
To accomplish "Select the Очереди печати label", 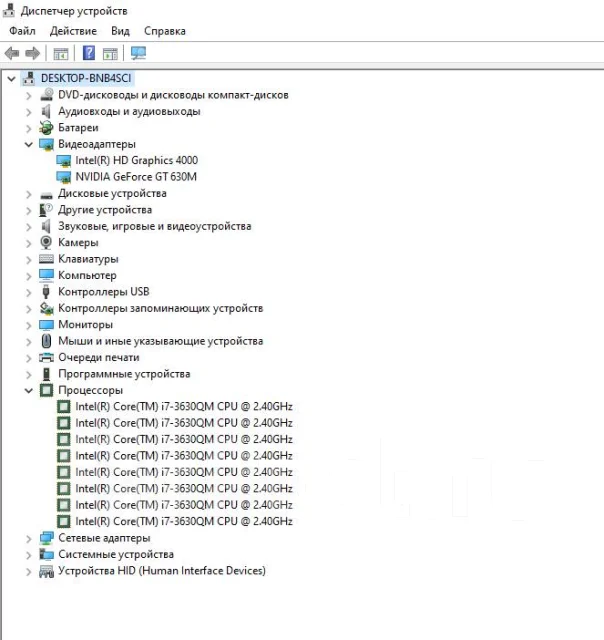I will pos(98,358).
